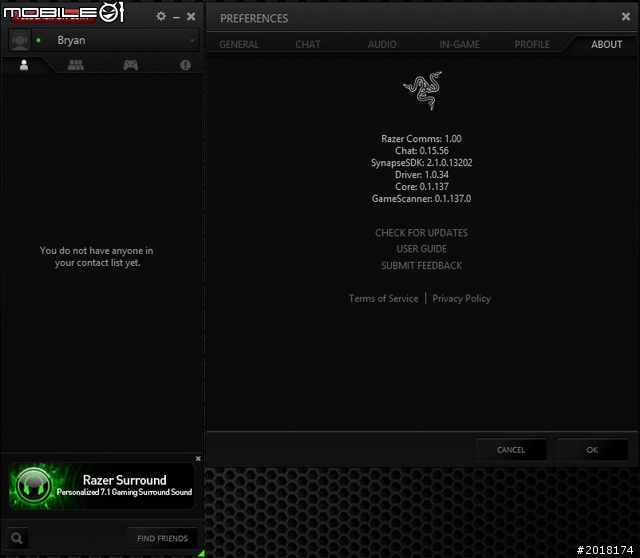
Task: Select the About tab
Action: (x=607, y=44)
